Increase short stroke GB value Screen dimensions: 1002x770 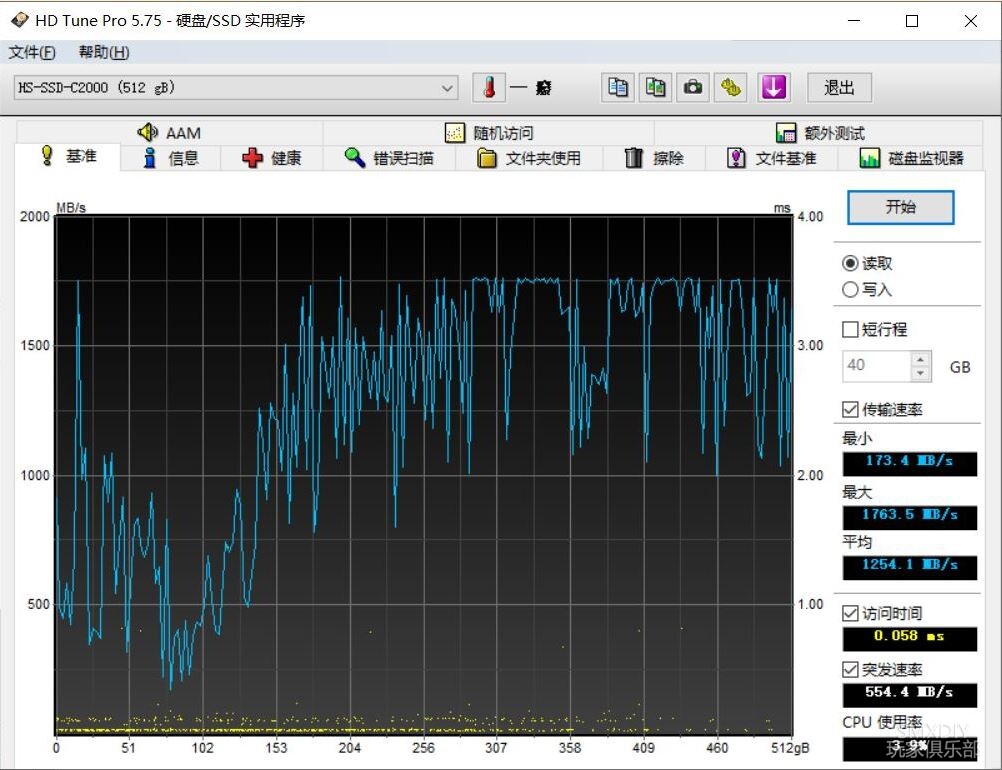(920, 359)
